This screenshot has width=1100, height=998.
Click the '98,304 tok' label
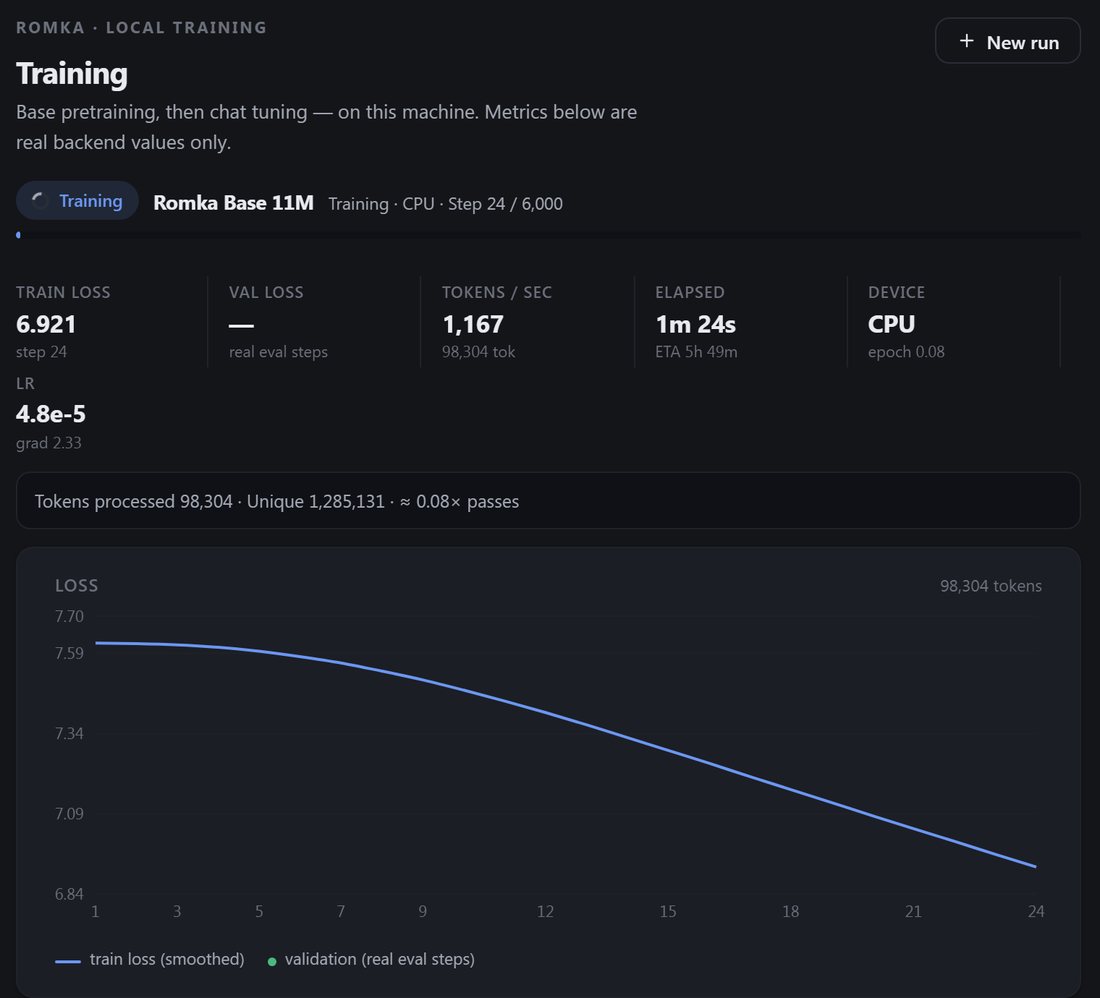(x=478, y=352)
